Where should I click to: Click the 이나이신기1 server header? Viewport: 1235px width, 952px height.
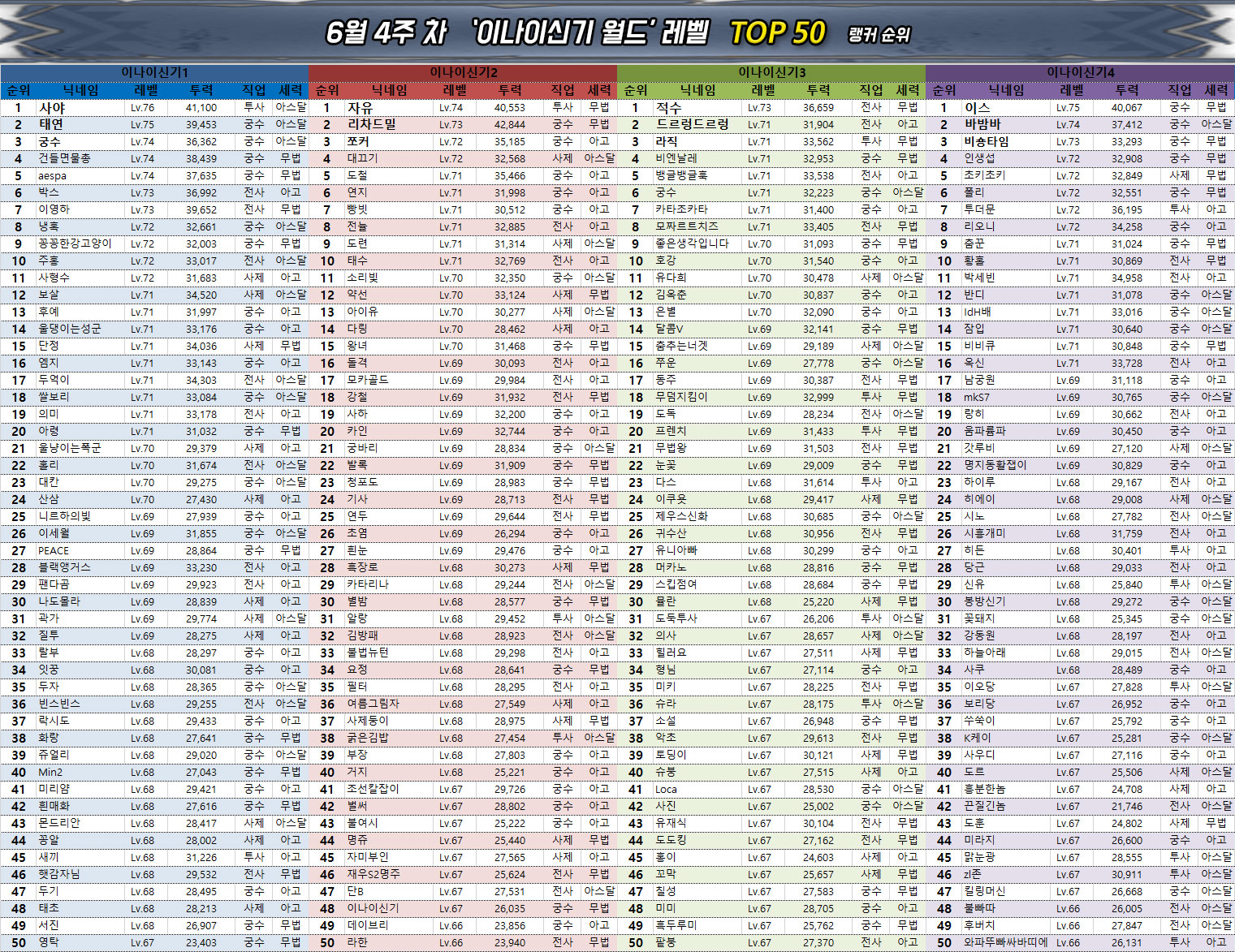pyautogui.click(x=154, y=72)
